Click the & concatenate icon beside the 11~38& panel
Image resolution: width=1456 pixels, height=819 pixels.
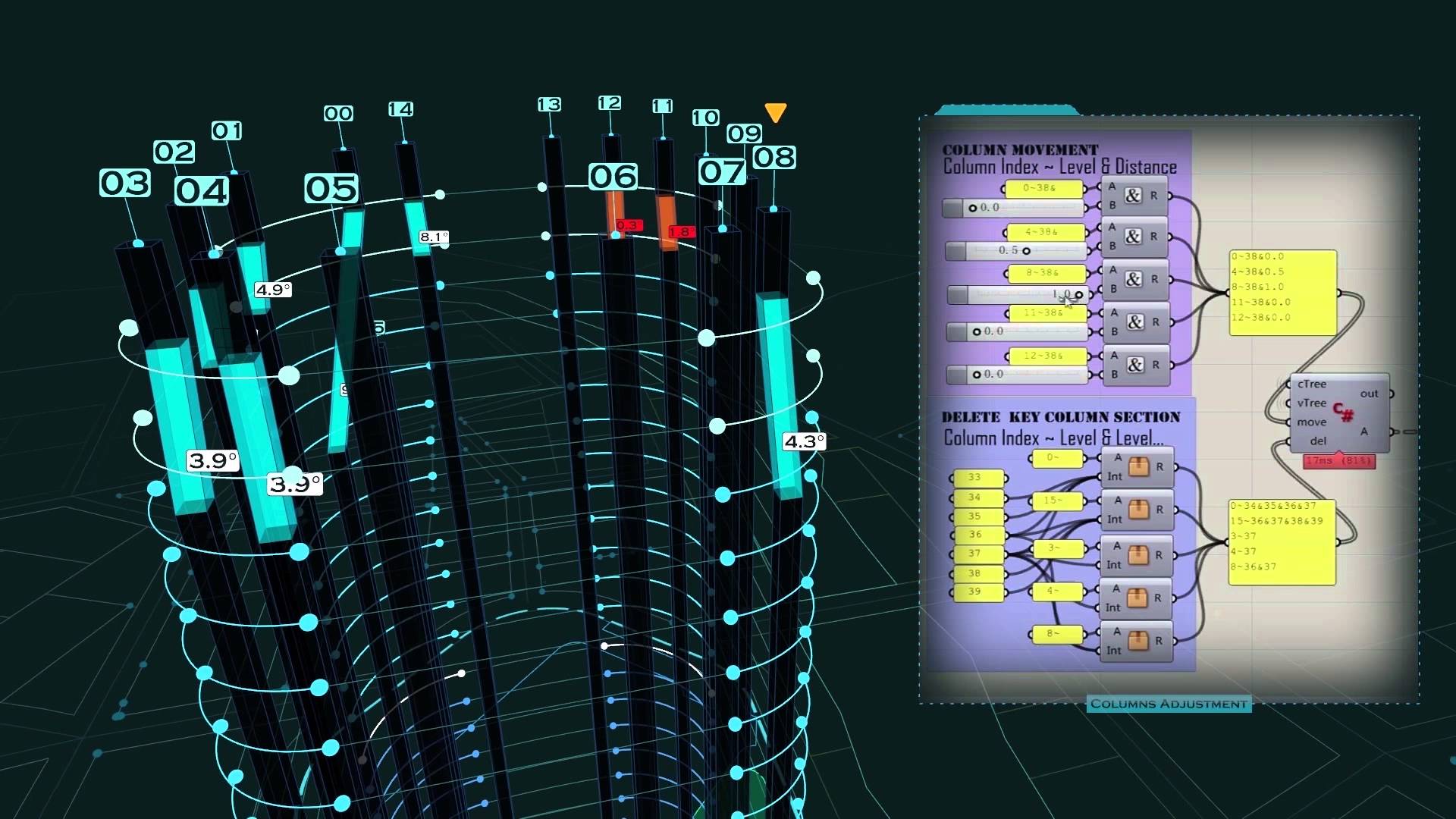1134,322
